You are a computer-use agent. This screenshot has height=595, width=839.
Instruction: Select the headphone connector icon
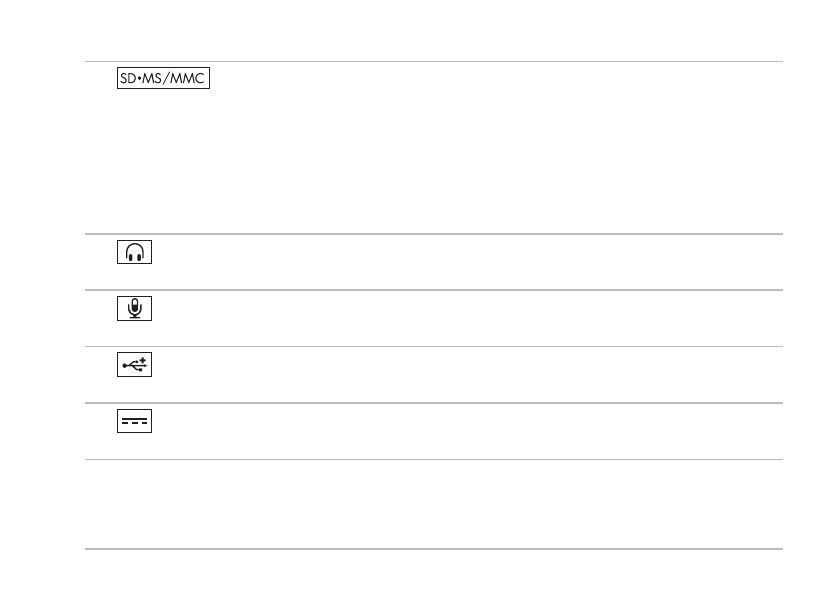point(132,254)
